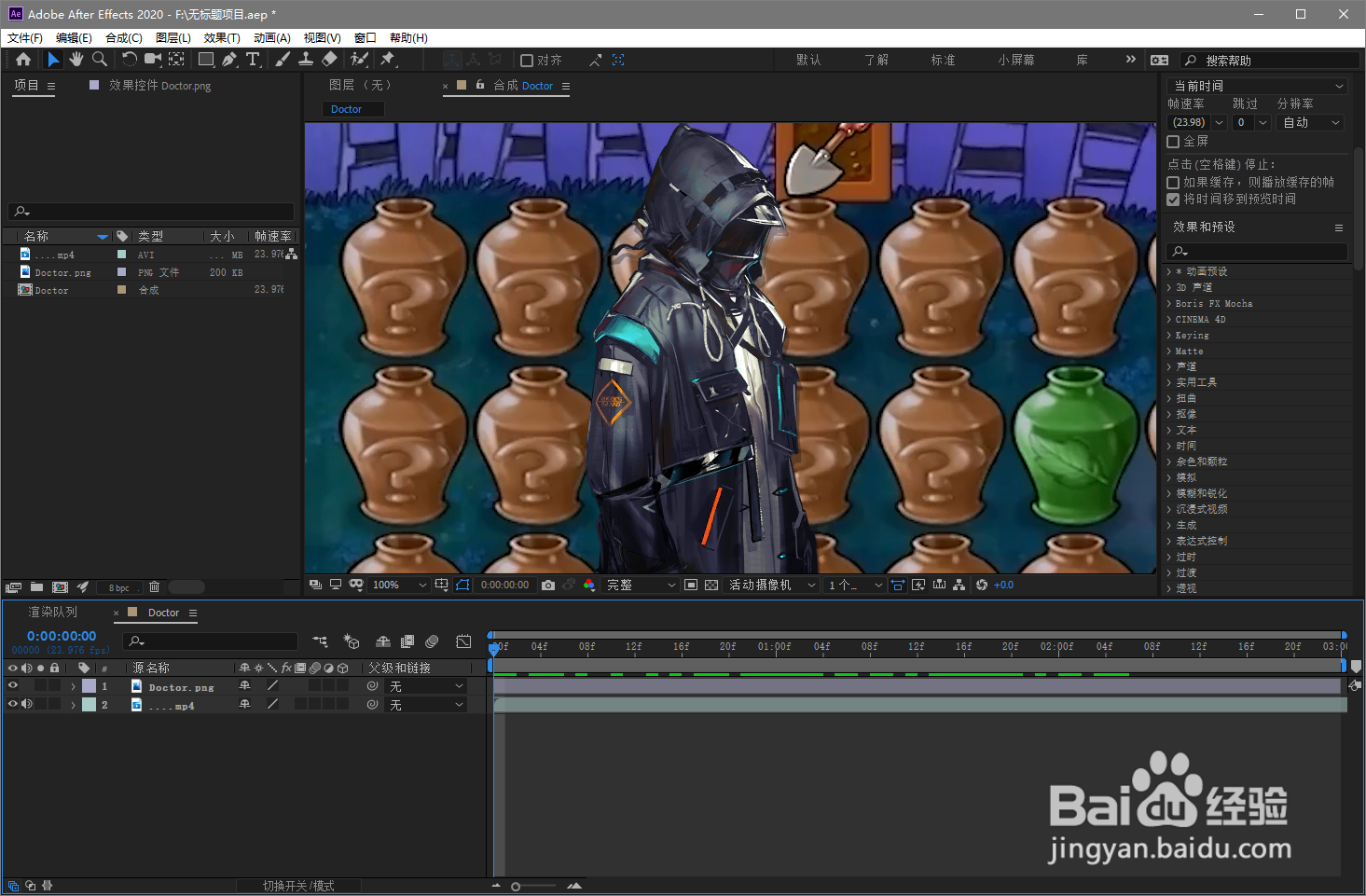
Task: Create a new folder in Project panel
Action: coord(36,587)
